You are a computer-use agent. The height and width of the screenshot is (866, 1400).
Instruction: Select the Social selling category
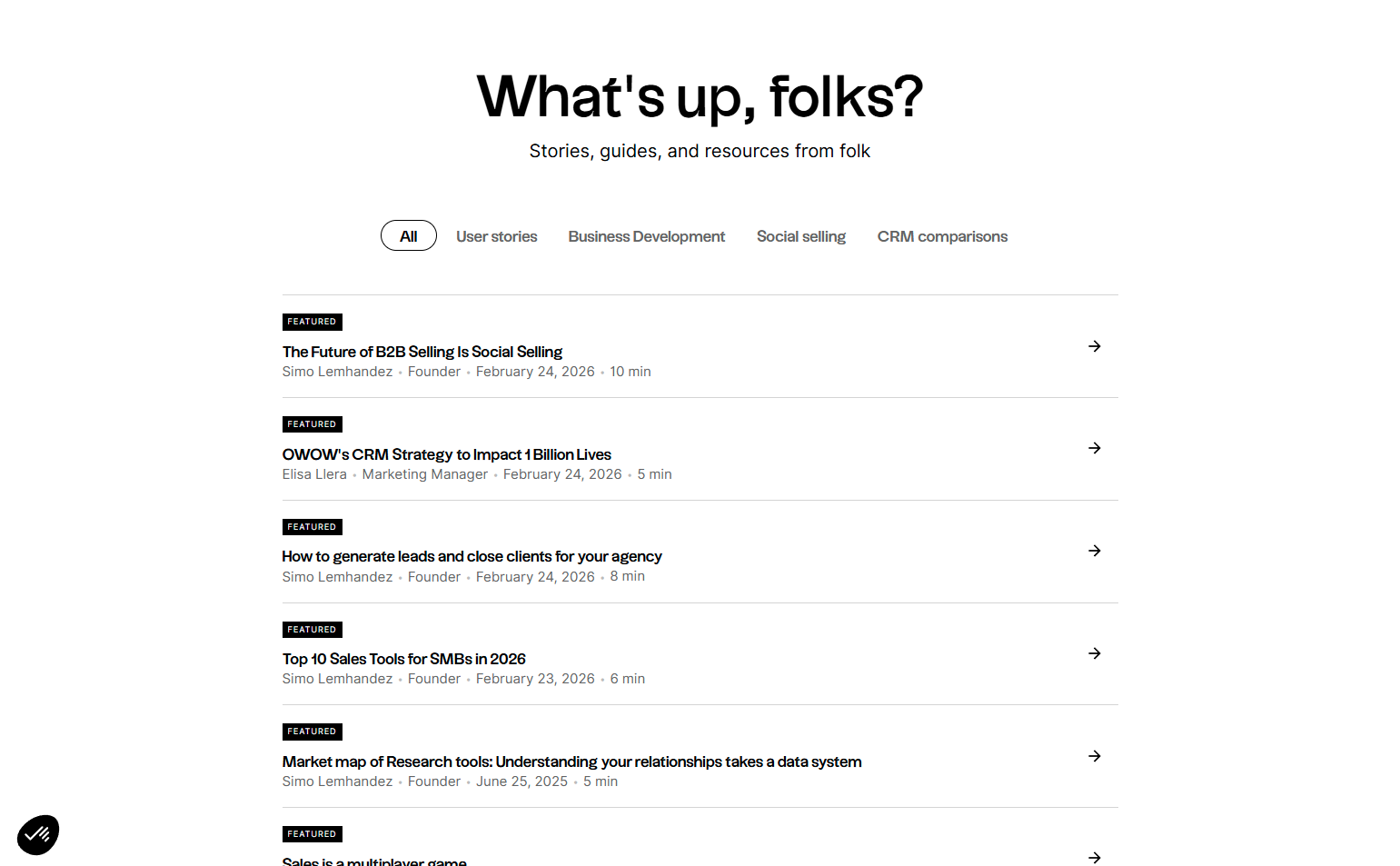(800, 236)
